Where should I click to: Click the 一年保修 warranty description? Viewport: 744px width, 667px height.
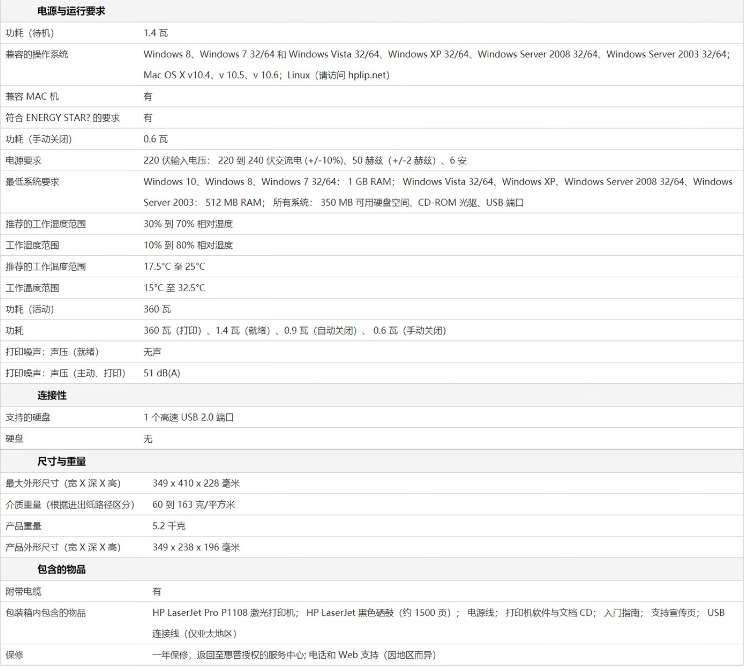click(x=294, y=655)
